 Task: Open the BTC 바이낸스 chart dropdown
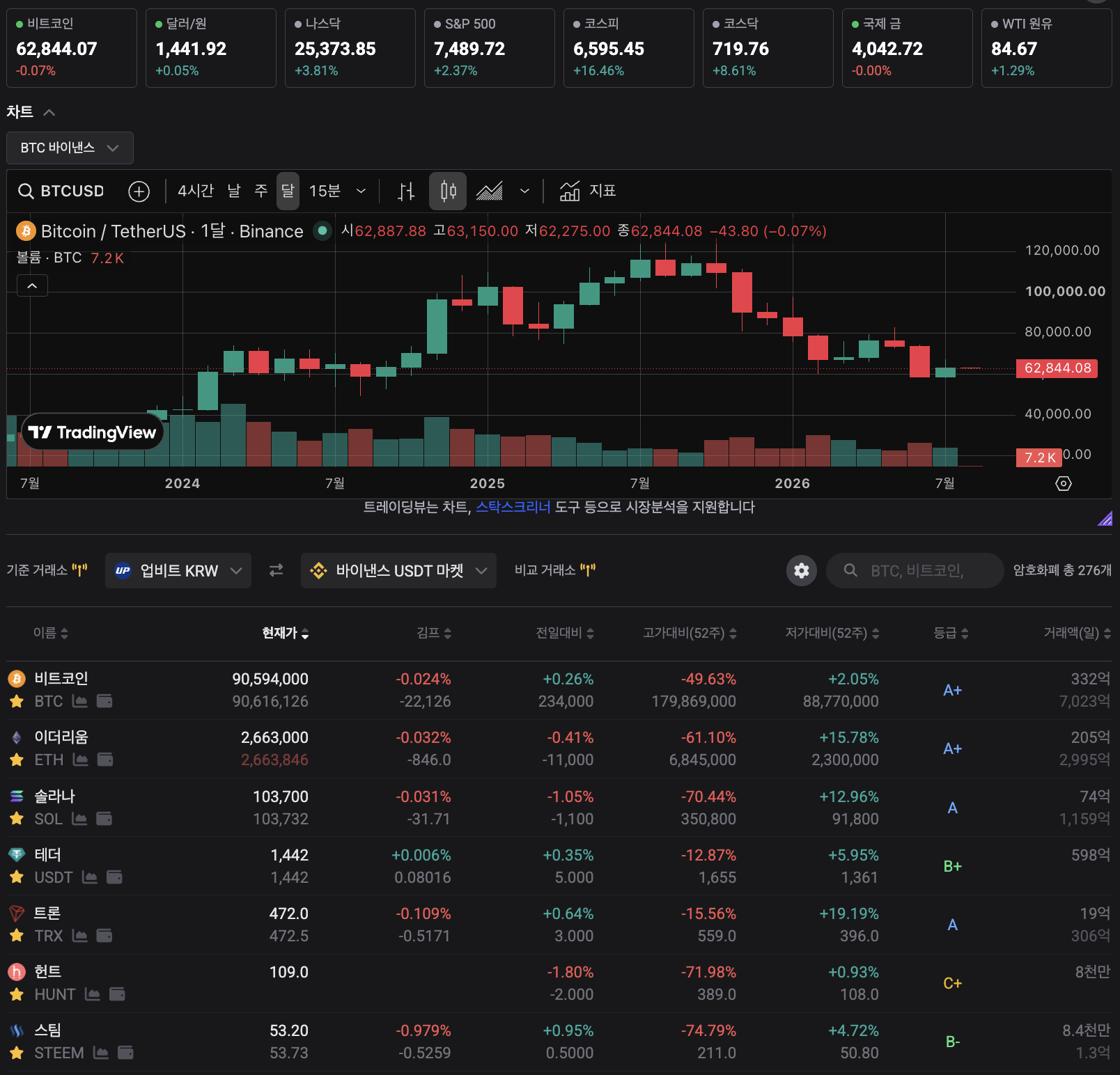70,148
